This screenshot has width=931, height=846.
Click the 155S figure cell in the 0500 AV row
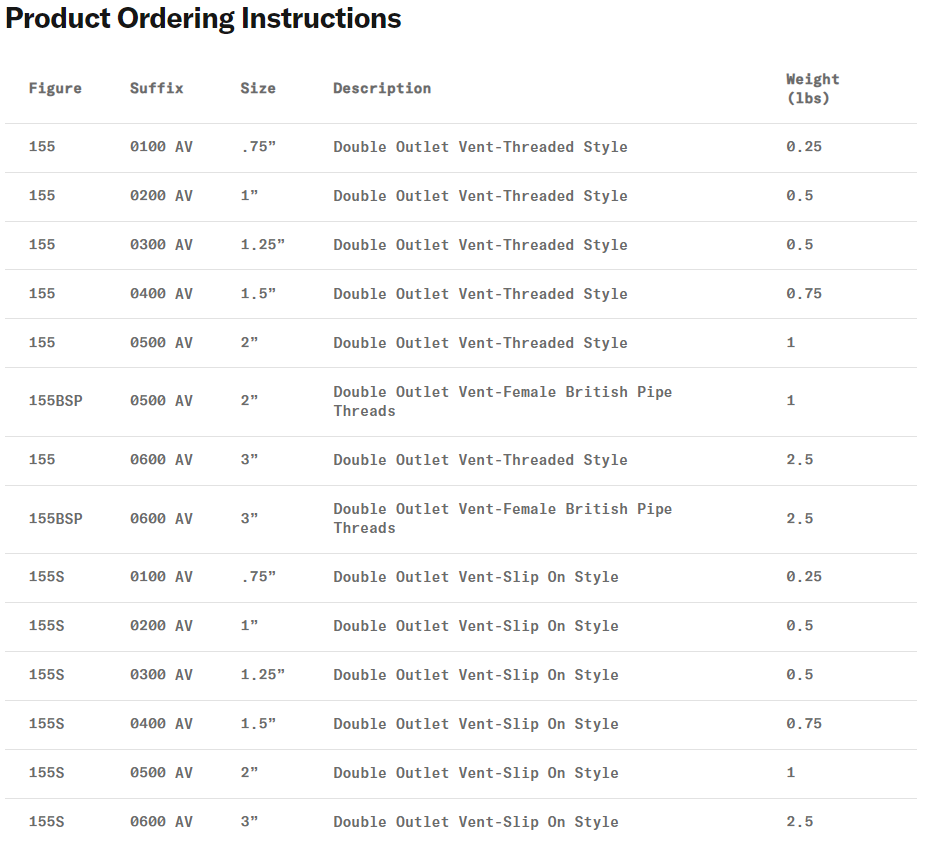click(46, 773)
